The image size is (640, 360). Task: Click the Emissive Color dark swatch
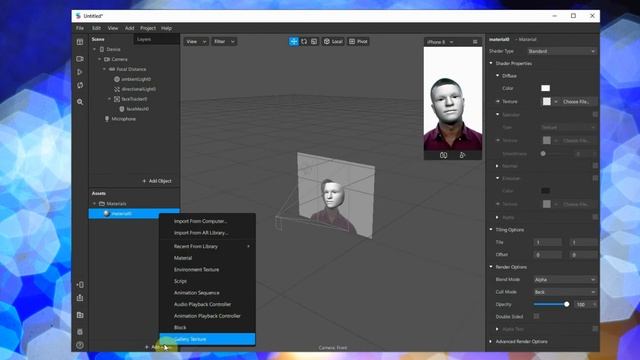[x=545, y=191]
